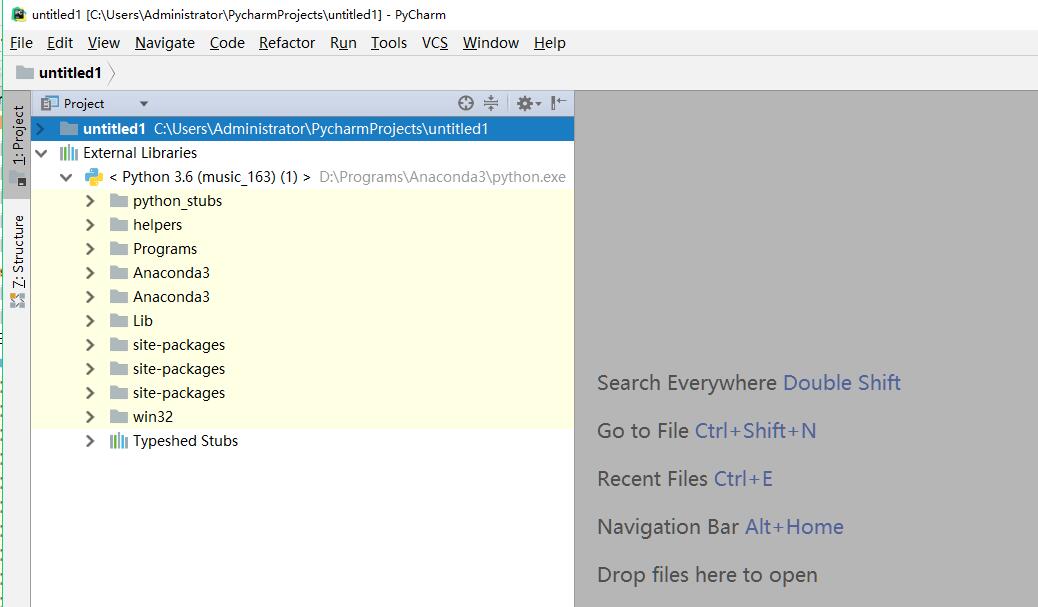Open the Navigate menu

[x=165, y=43]
